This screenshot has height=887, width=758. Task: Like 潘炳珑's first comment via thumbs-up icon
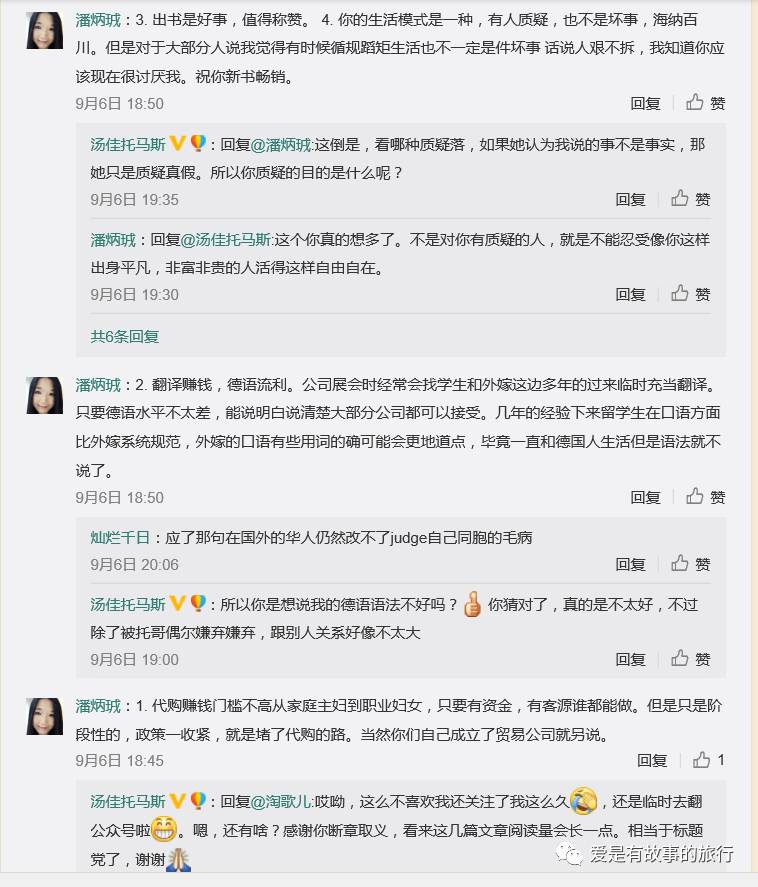(693, 103)
